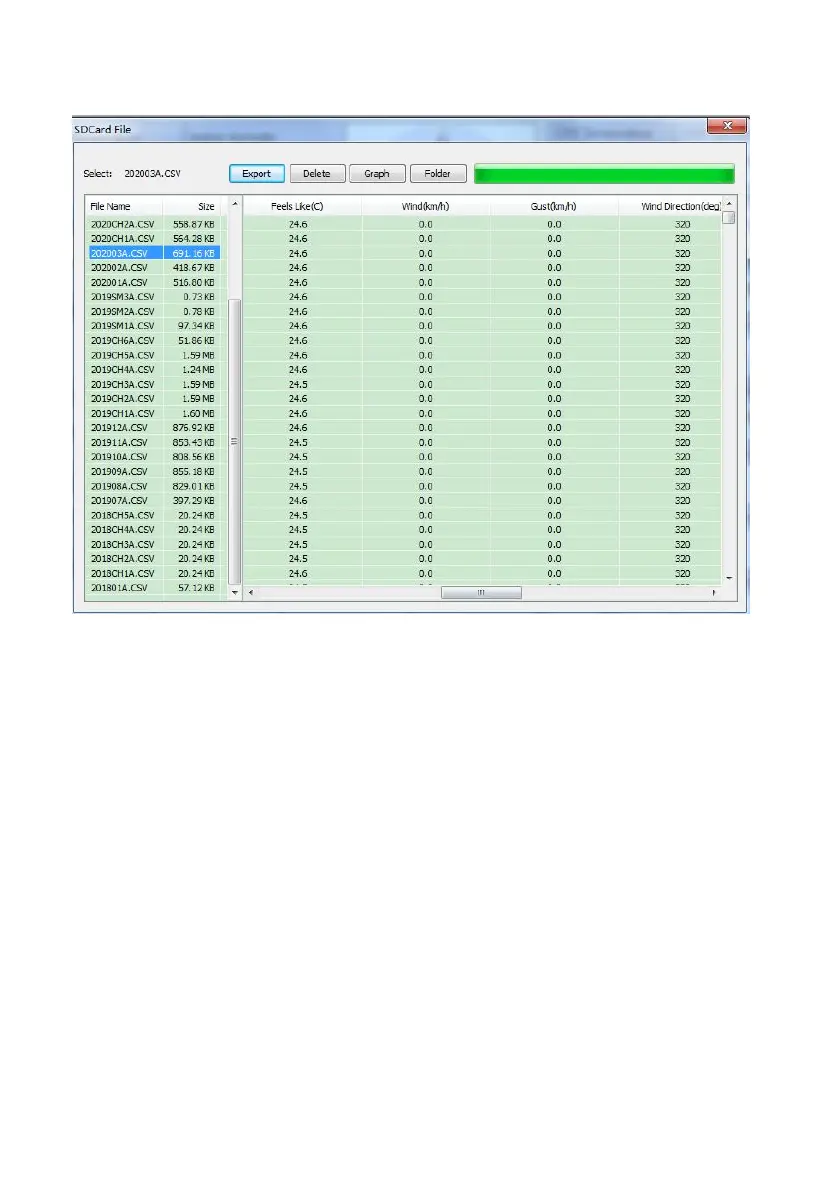Click file list scroll down arrow

235,592
